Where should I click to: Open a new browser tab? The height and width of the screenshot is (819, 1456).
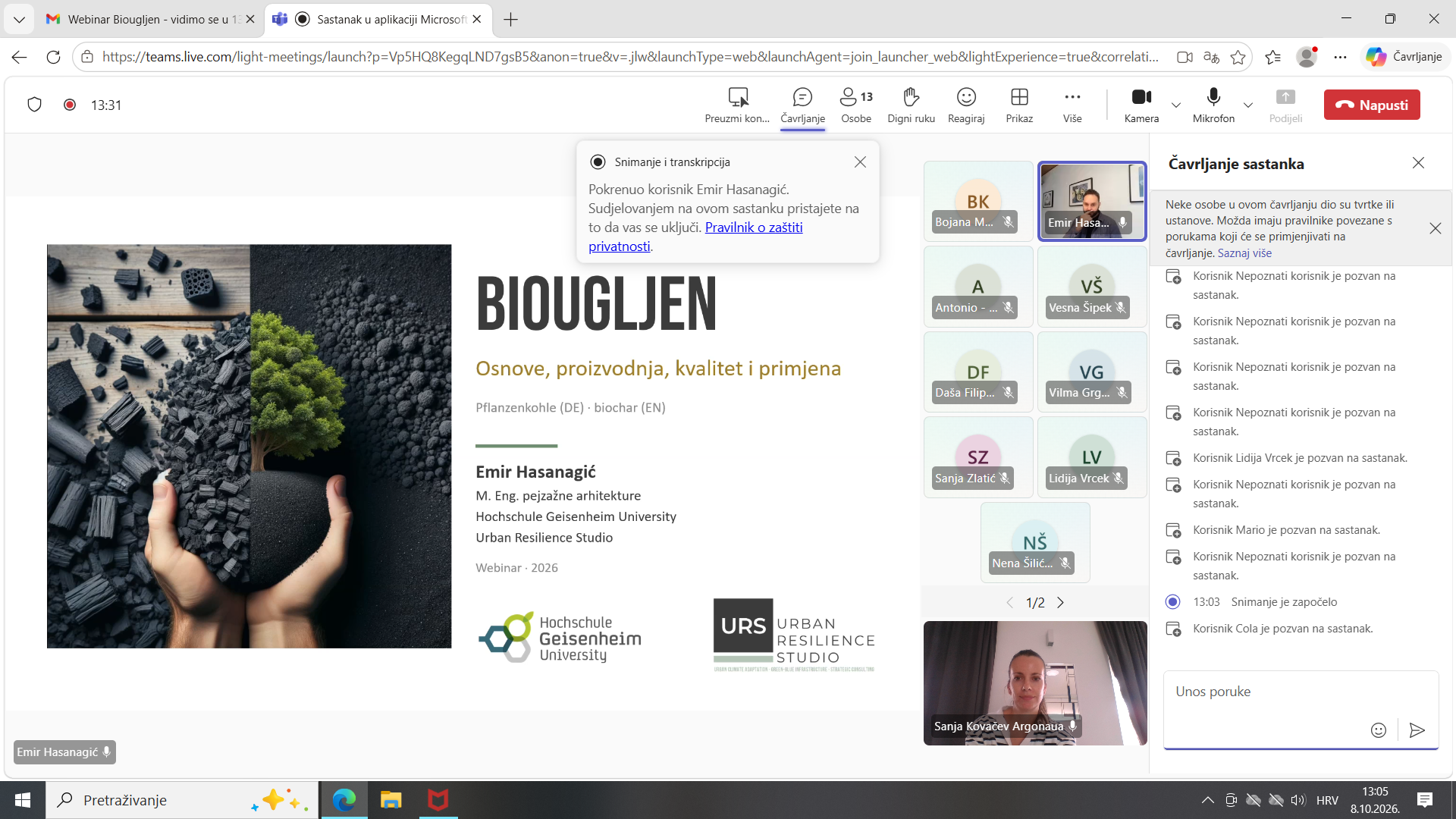point(510,19)
